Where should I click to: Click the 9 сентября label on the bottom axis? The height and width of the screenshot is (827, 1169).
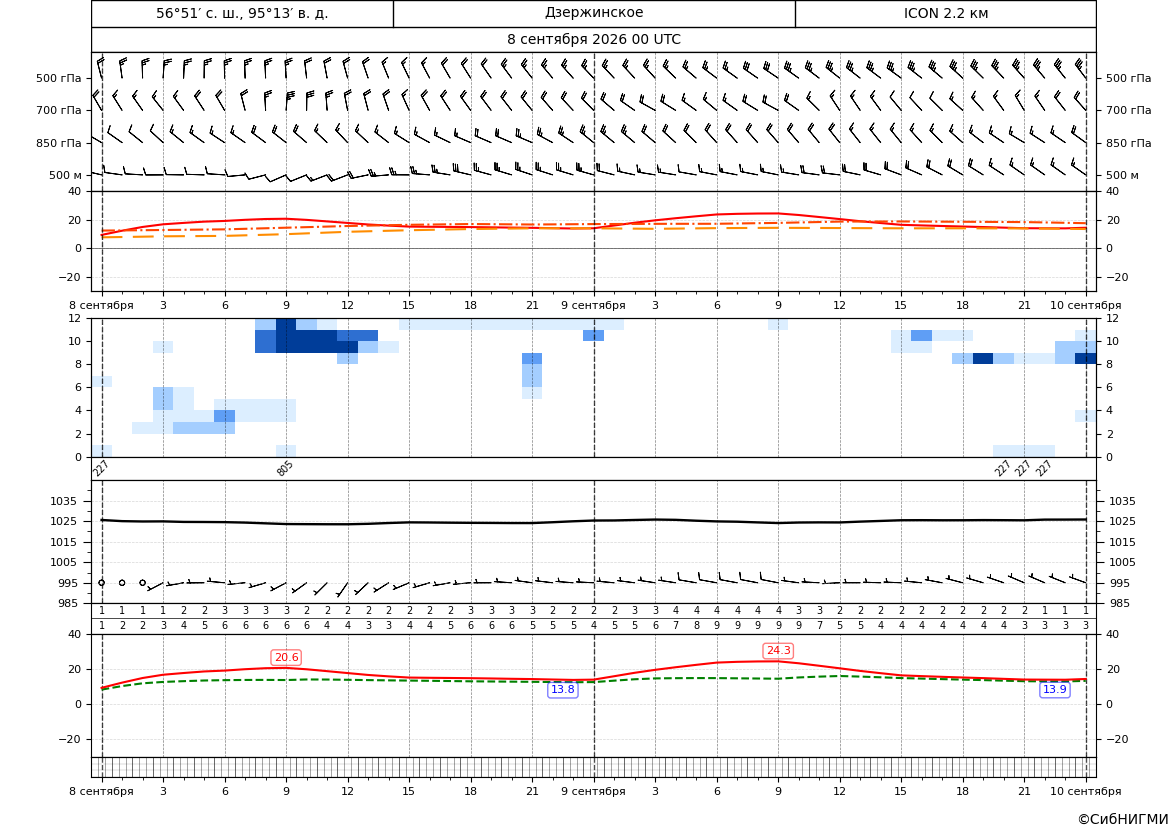coord(593,791)
